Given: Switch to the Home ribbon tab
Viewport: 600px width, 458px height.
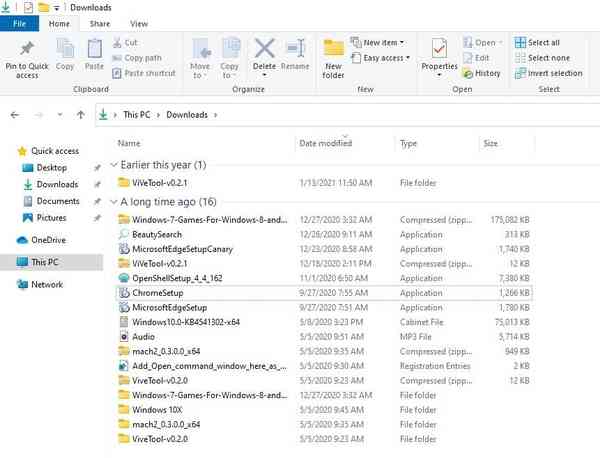Looking at the screenshot, I should pos(59,24).
